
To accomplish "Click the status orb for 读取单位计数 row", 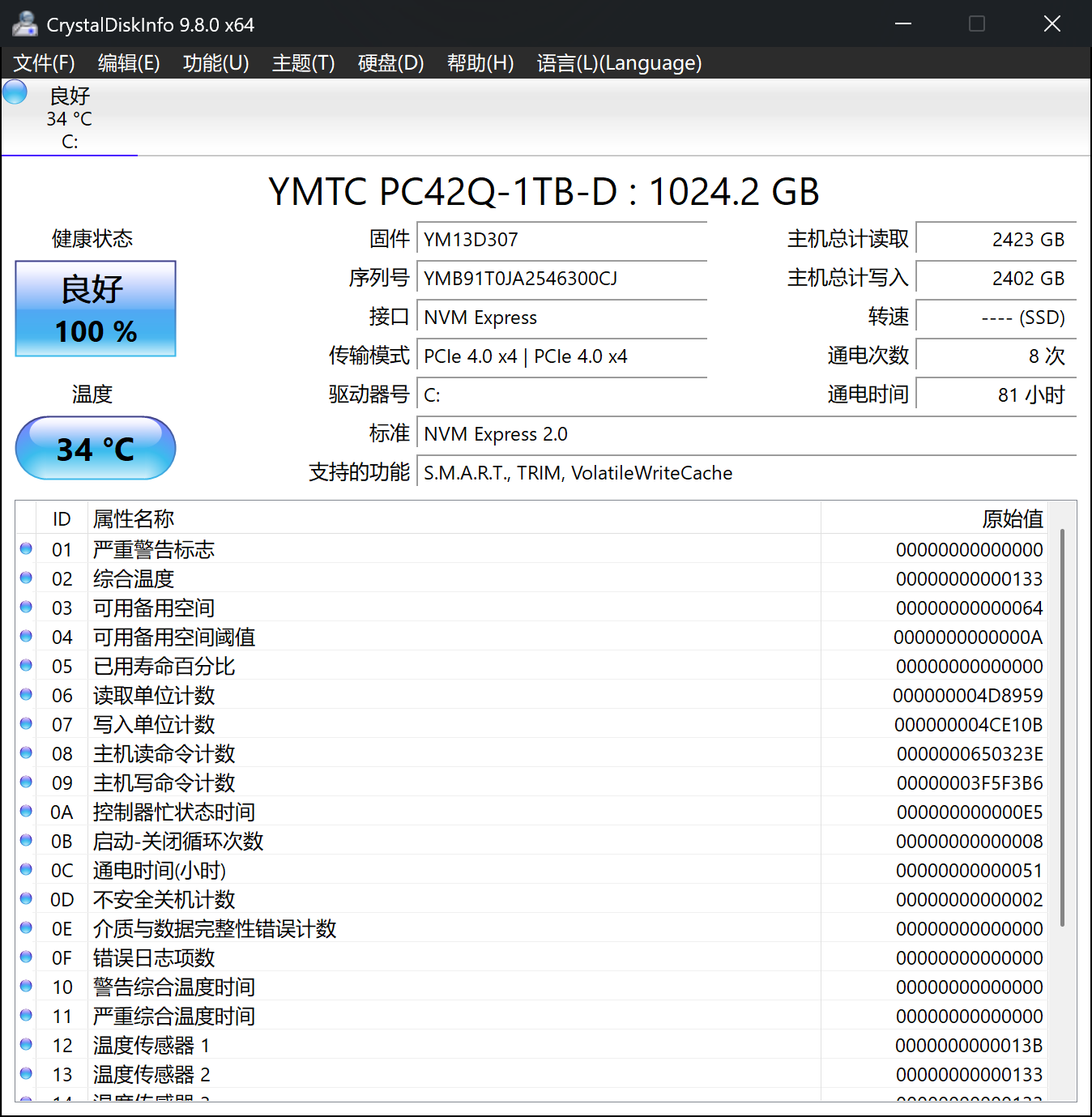I will click(x=26, y=694).
